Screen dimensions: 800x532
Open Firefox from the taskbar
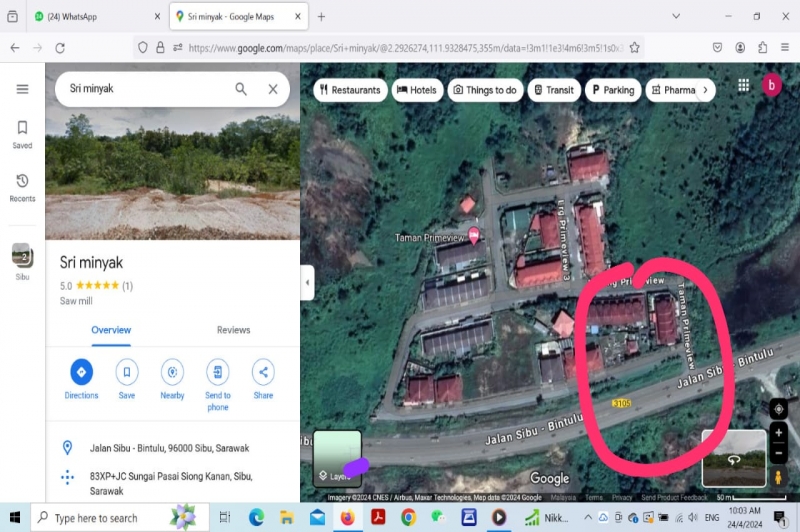(x=347, y=518)
